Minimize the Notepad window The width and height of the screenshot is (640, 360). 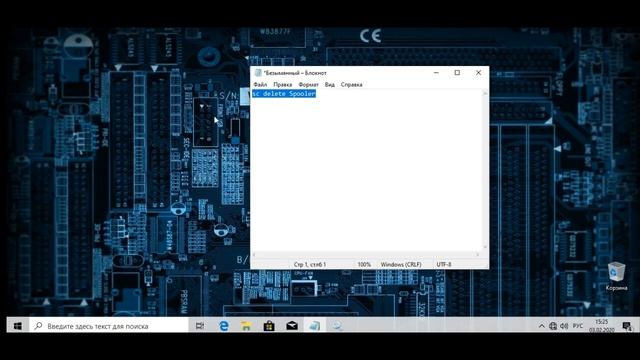click(436, 73)
